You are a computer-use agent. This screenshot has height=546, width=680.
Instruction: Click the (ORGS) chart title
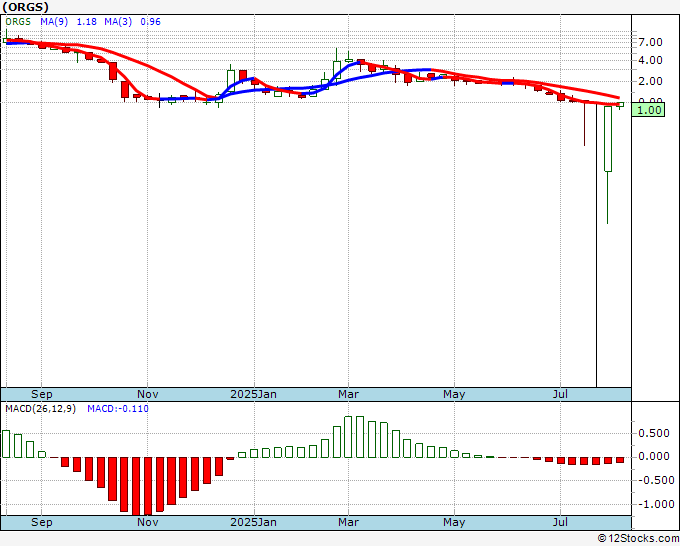click(x=26, y=7)
